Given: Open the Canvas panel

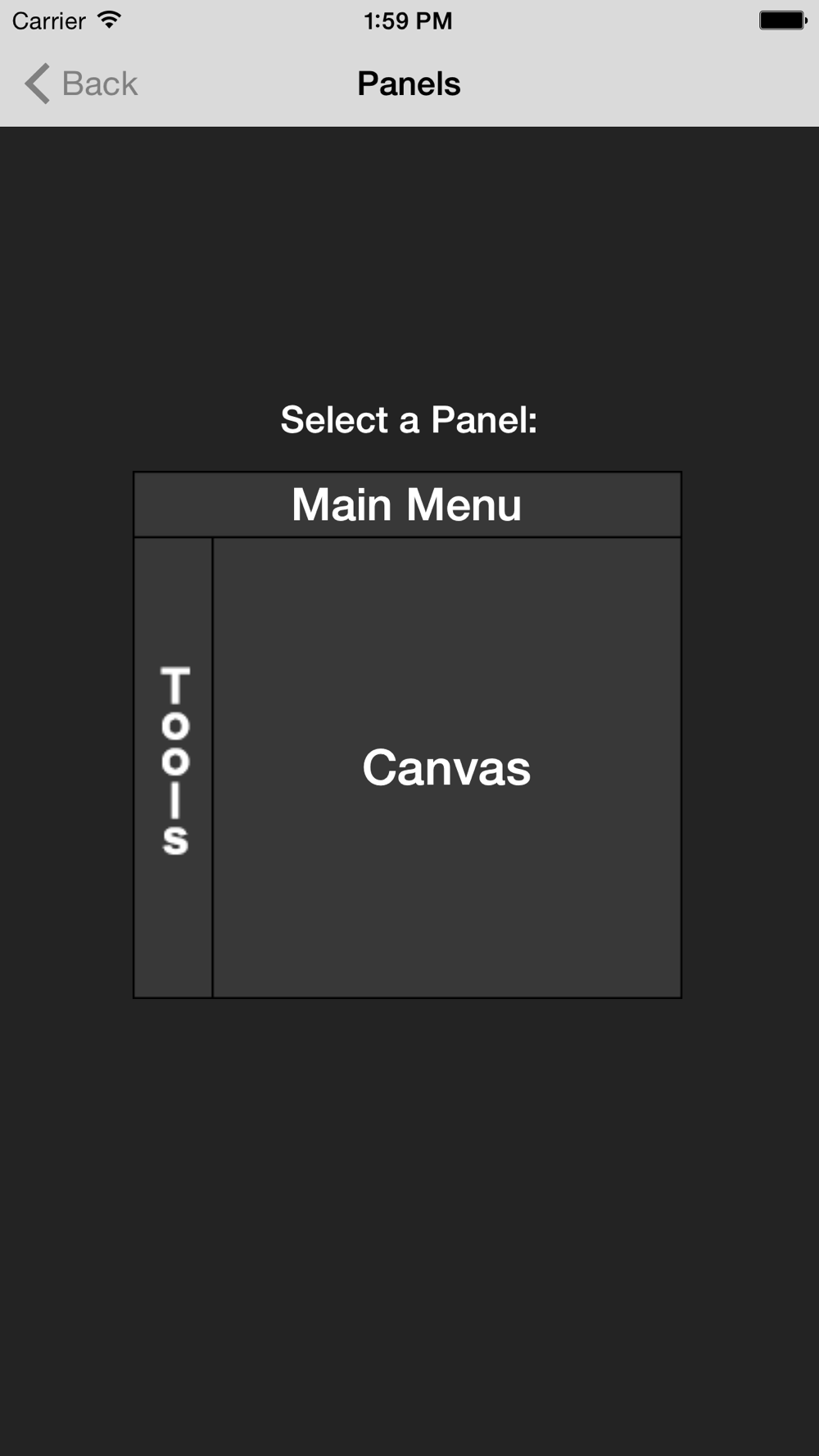Looking at the screenshot, I should coord(446,767).
